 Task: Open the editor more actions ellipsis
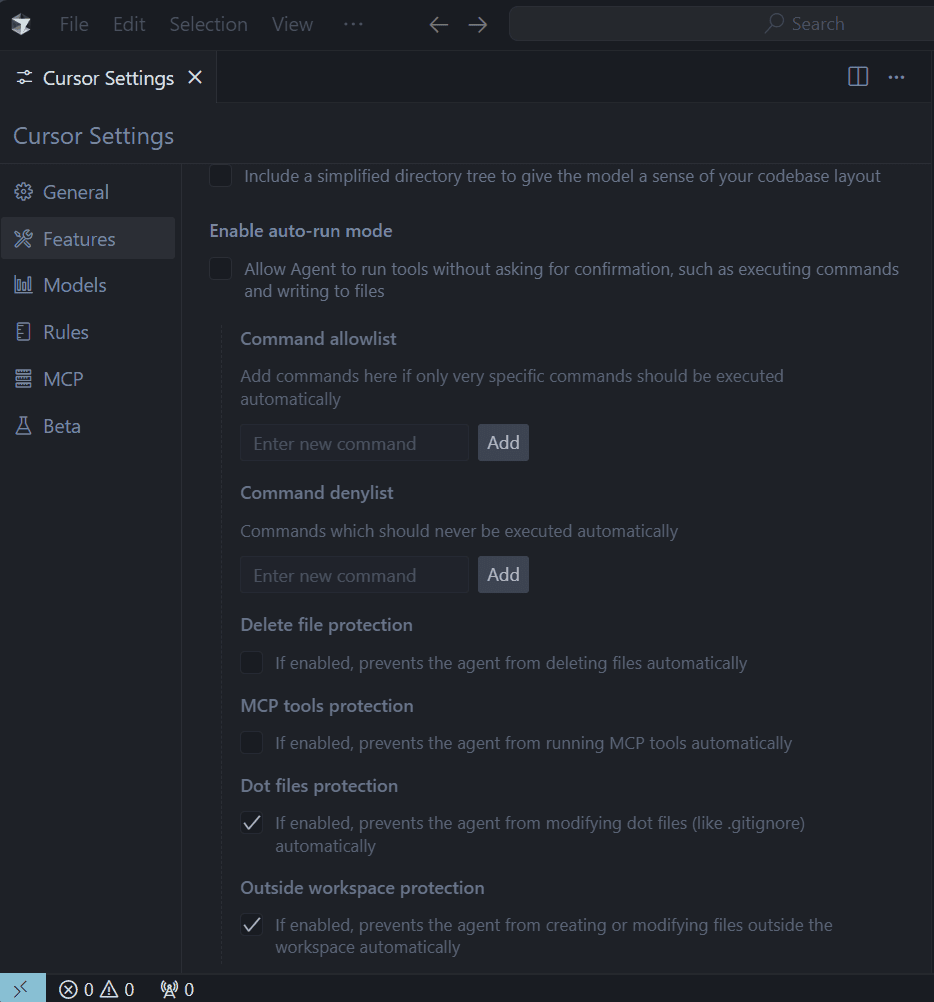tap(896, 77)
